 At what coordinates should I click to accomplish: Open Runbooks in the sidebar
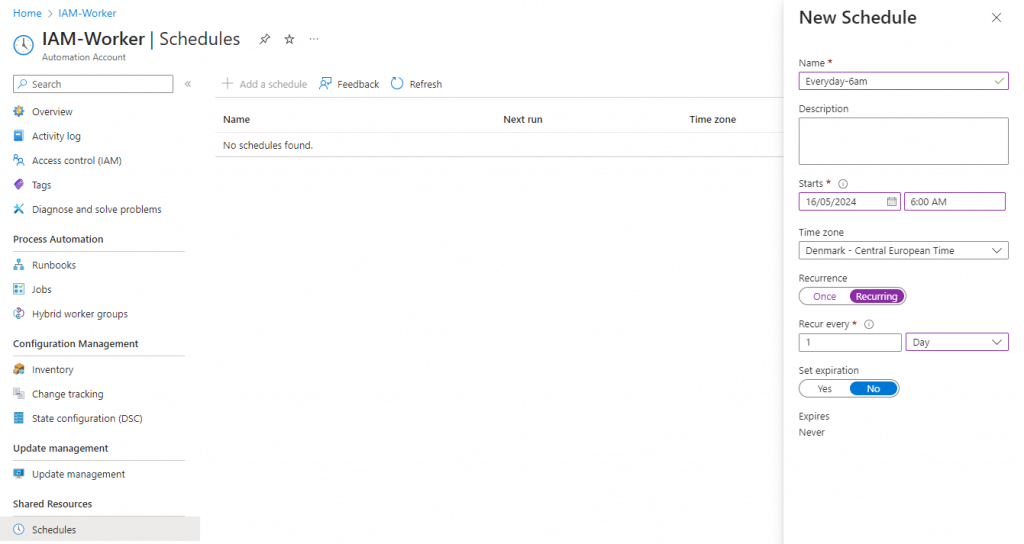(x=53, y=265)
